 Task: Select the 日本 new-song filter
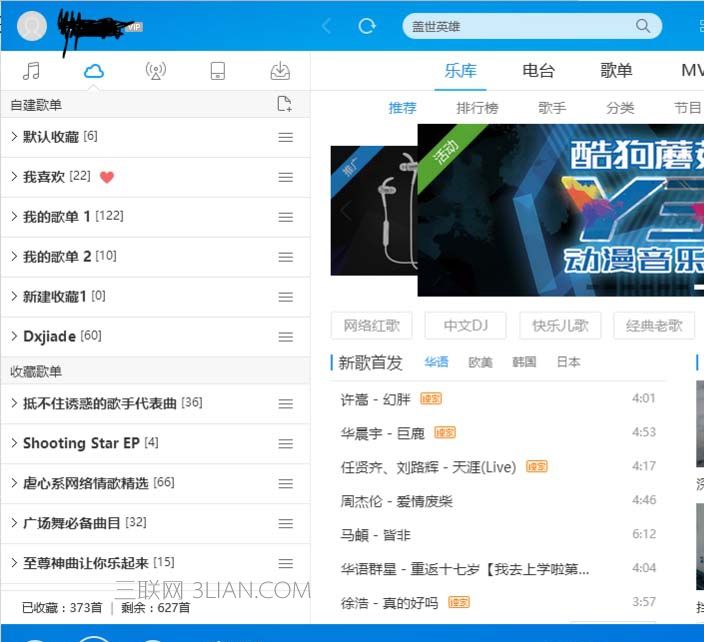pyautogui.click(x=568, y=362)
